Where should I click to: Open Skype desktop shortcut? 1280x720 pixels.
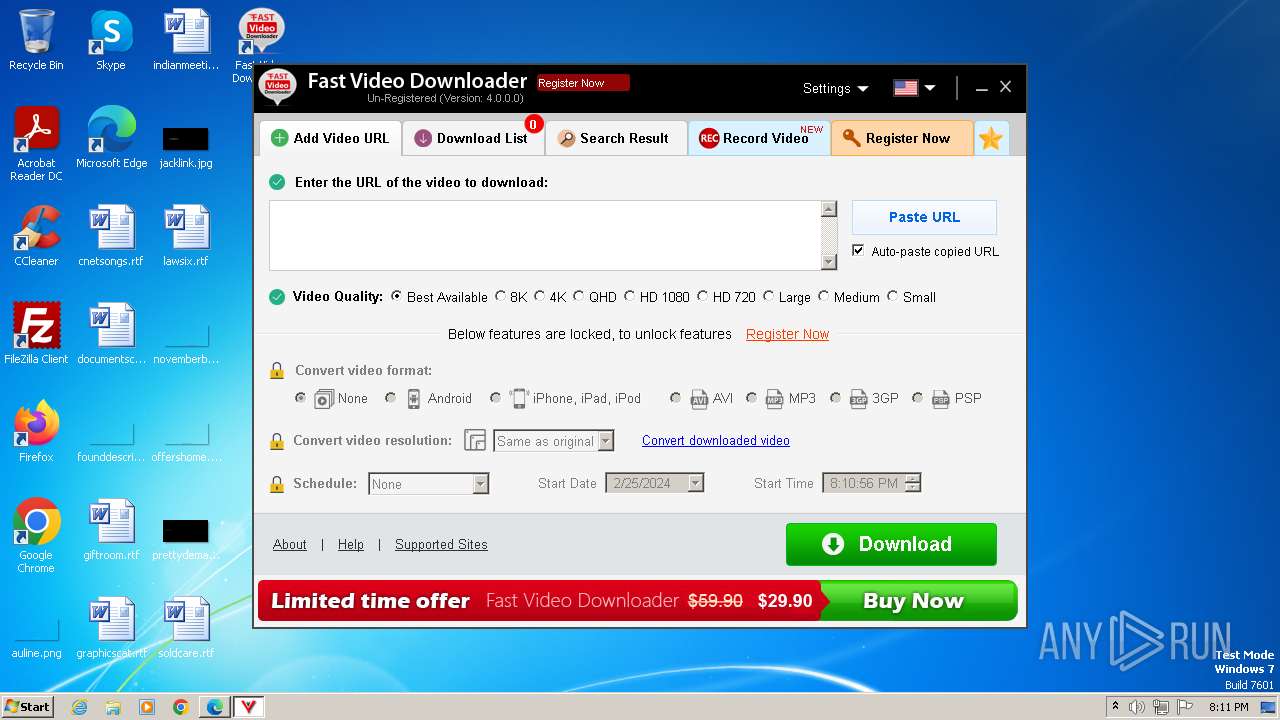point(110,40)
